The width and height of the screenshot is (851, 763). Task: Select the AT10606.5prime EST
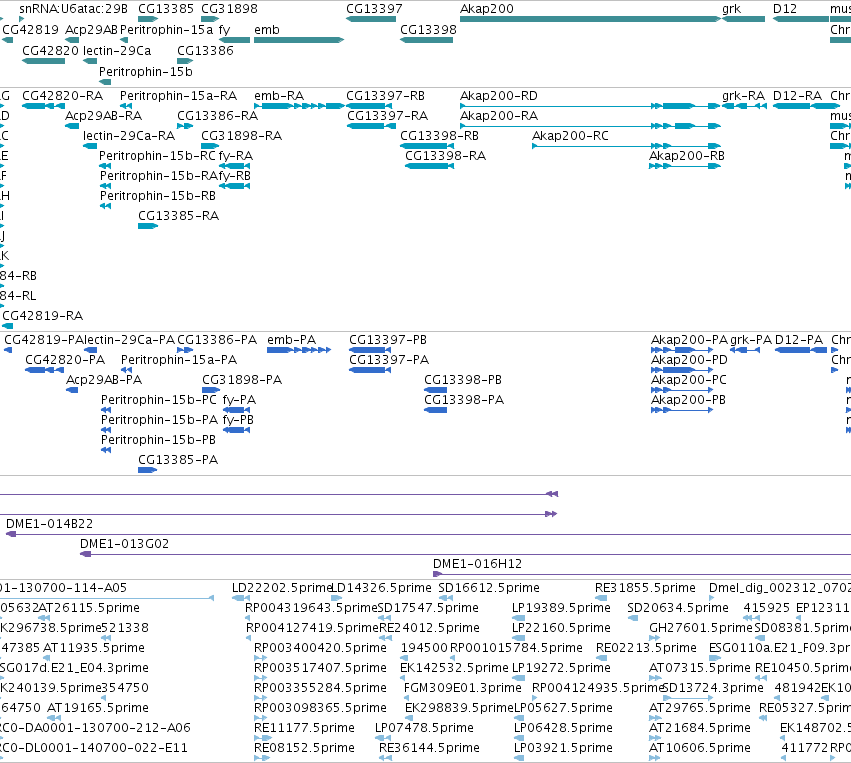point(655,758)
